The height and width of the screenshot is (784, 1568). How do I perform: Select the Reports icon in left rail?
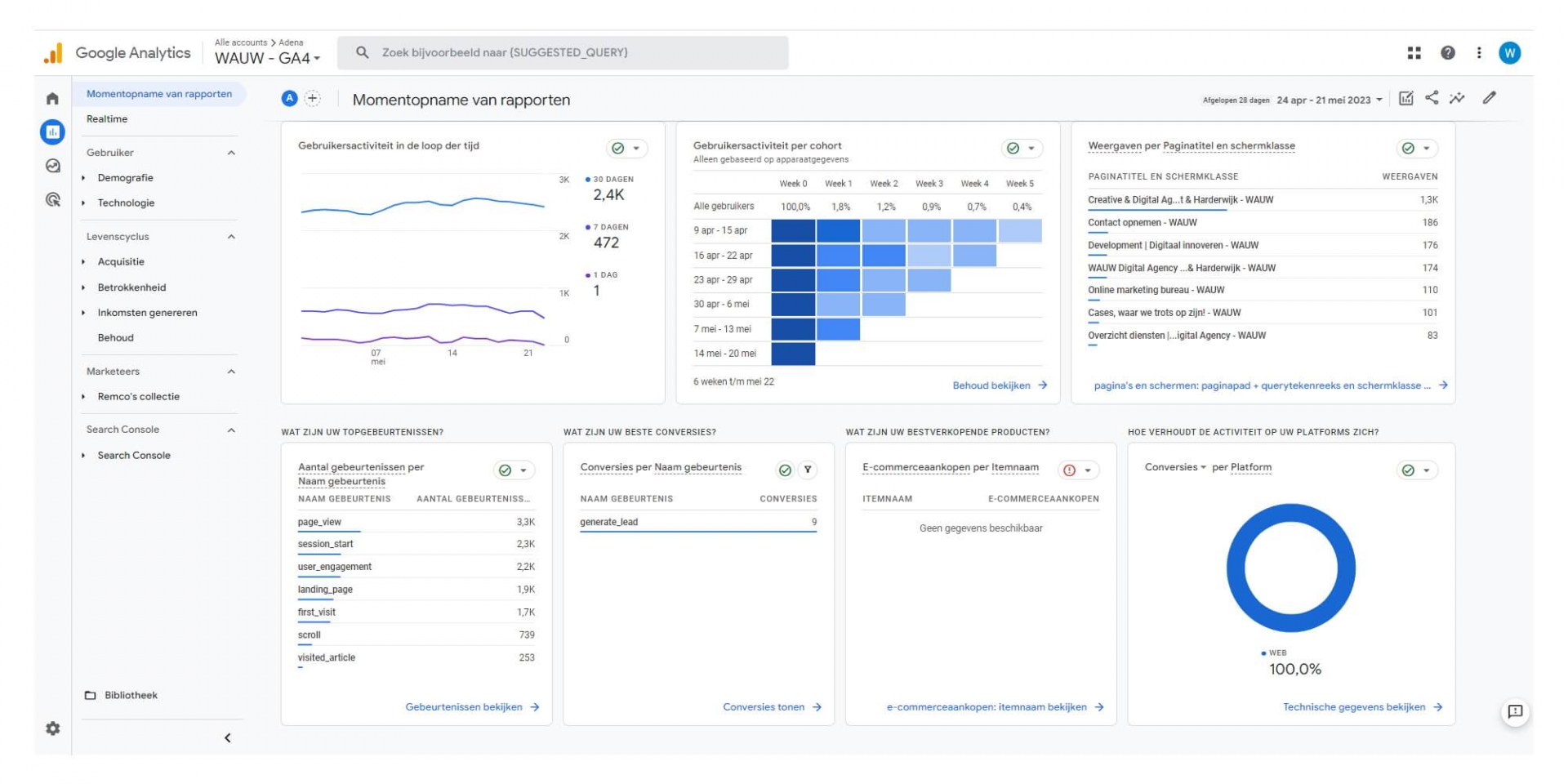coord(52,131)
